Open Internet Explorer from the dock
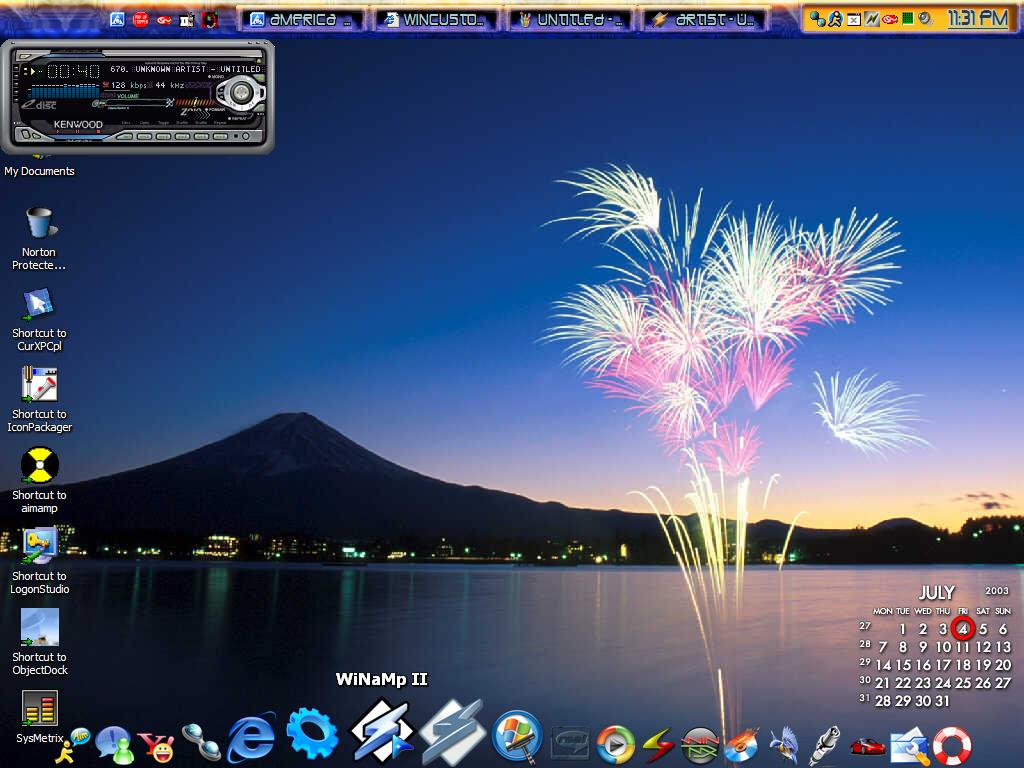The width and height of the screenshot is (1024, 768). (251, 738)
